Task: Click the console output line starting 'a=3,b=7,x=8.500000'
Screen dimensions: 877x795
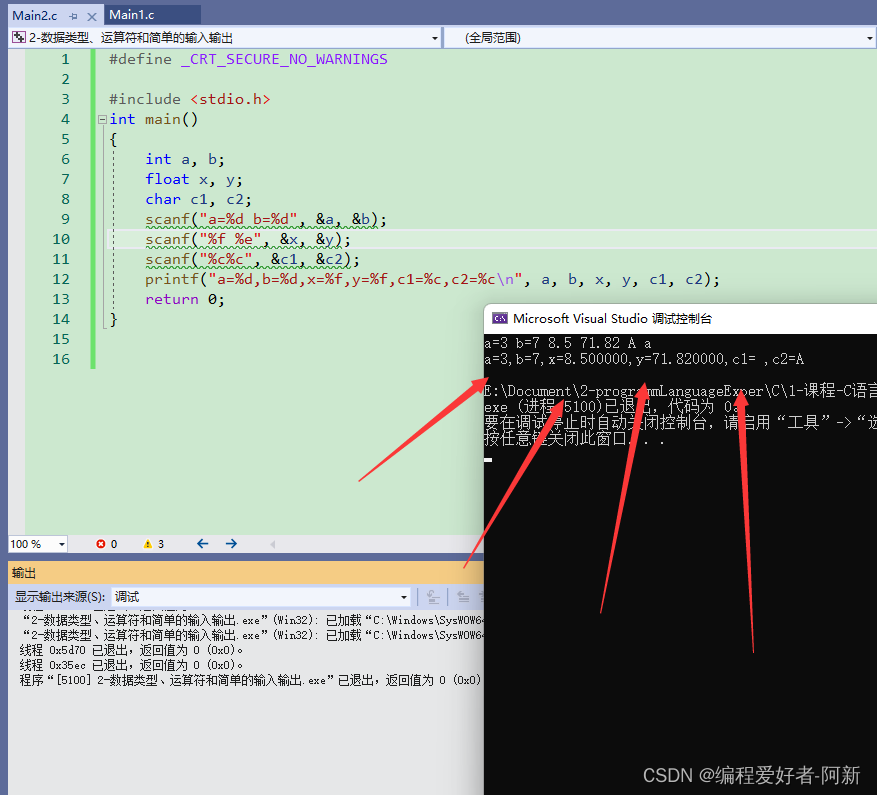Action: [644, 359]
